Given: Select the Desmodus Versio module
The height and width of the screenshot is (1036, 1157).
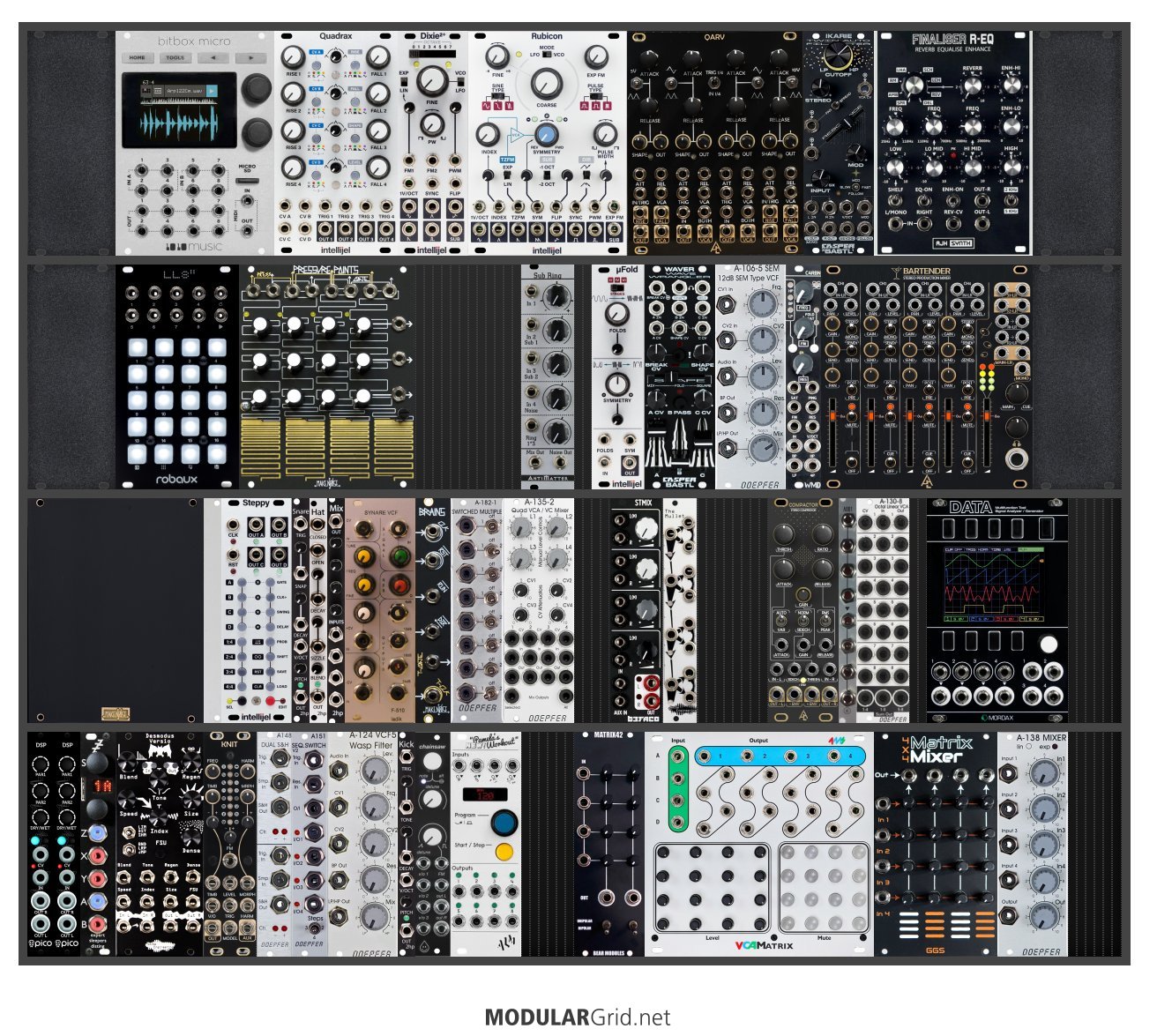Looking at the screenshot, I should click(x=160, y=844).
